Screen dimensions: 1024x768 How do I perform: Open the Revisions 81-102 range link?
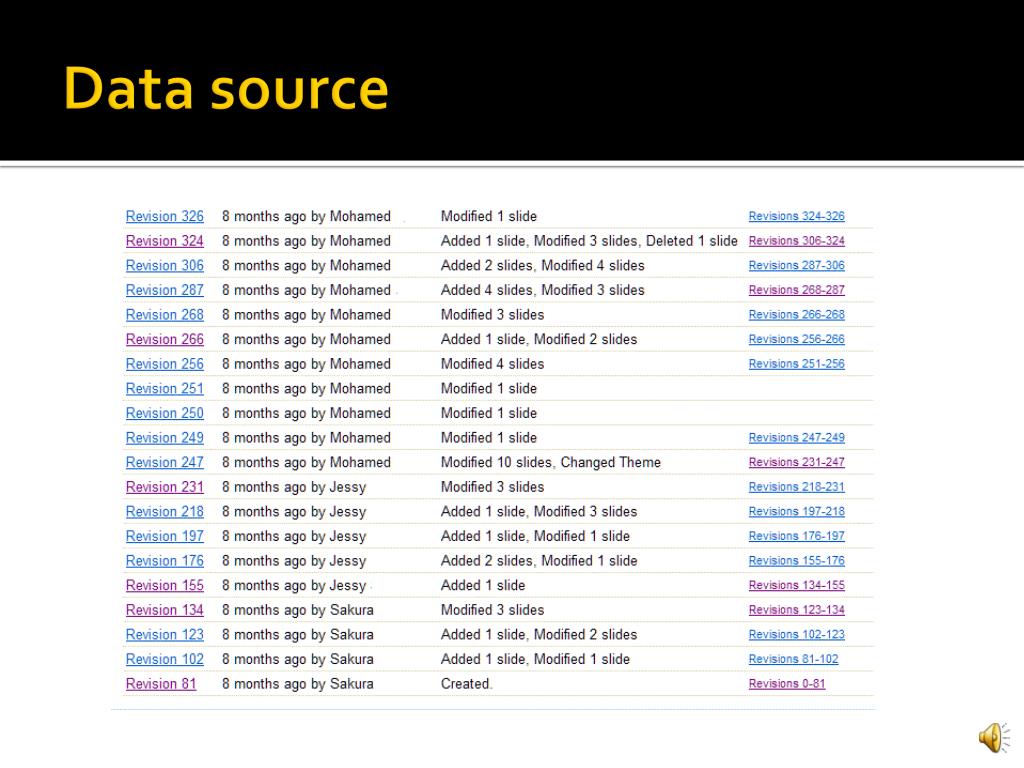(793, 659)
